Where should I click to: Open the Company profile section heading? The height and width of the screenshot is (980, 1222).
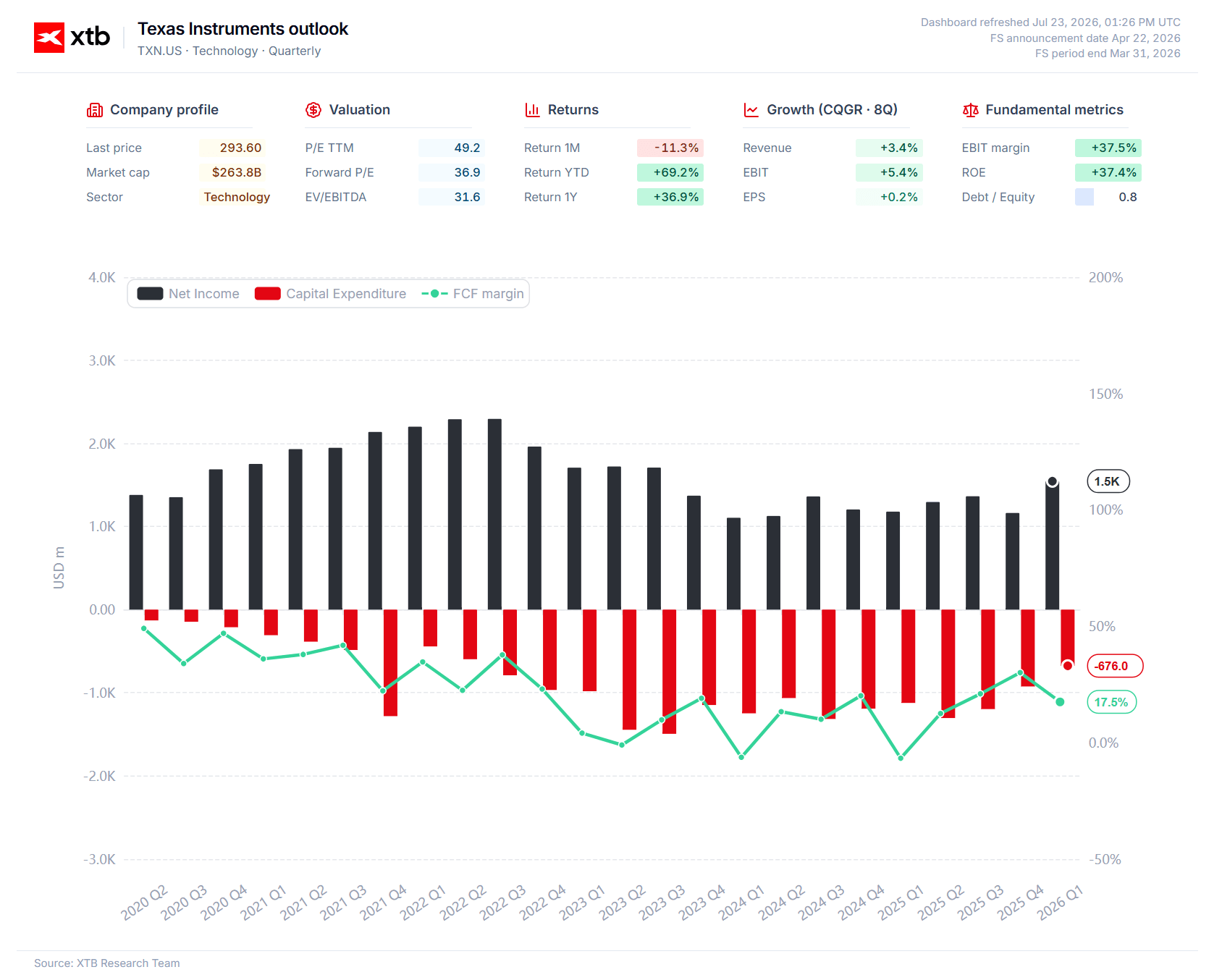164,110
